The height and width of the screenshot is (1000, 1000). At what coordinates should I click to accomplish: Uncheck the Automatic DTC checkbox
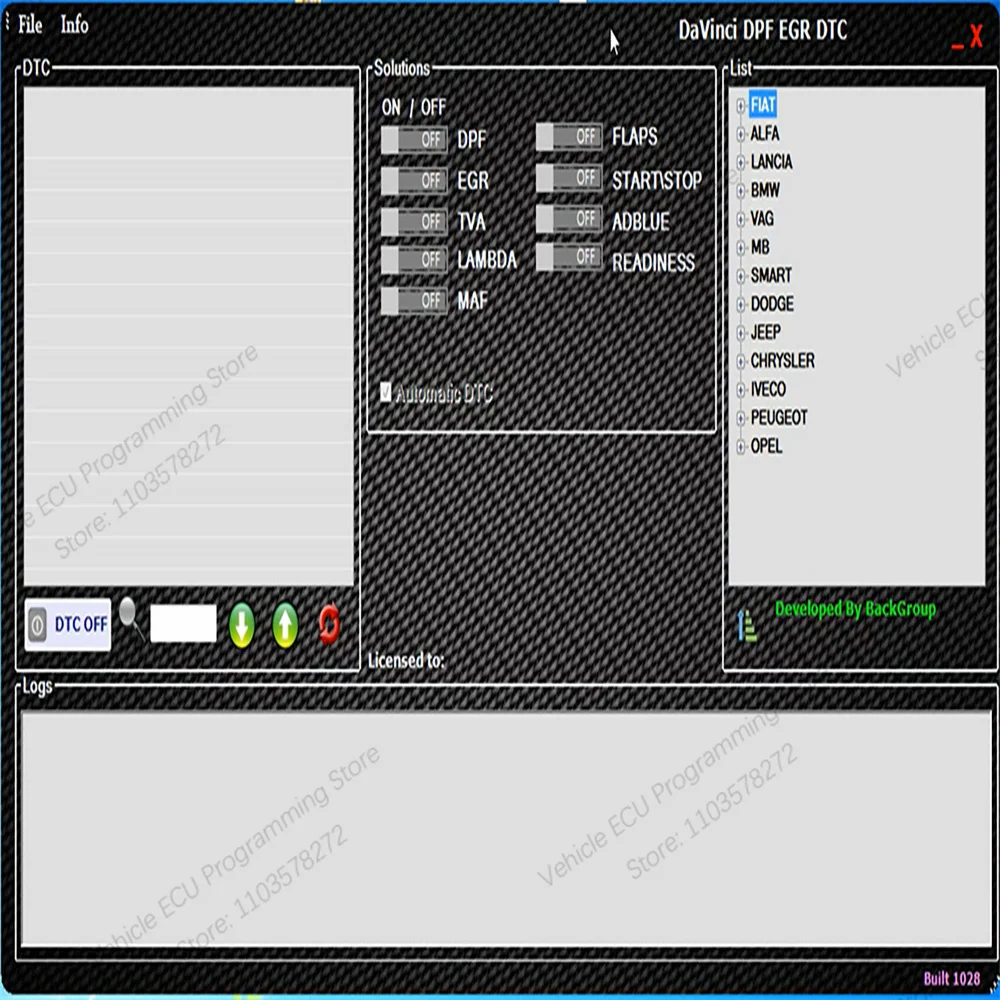tap(385, 392)
